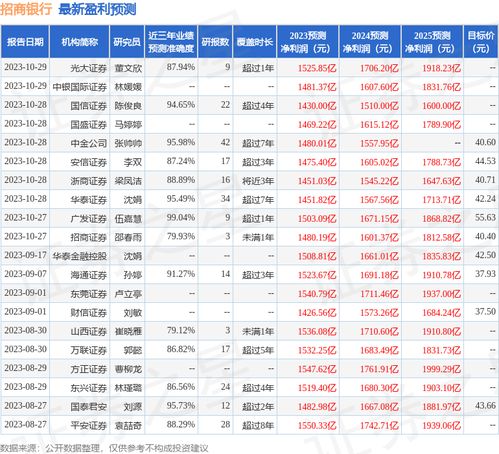Select the 报告日期 column header
499x454 pixels.
pyautogui.click(x=25, y=42)
